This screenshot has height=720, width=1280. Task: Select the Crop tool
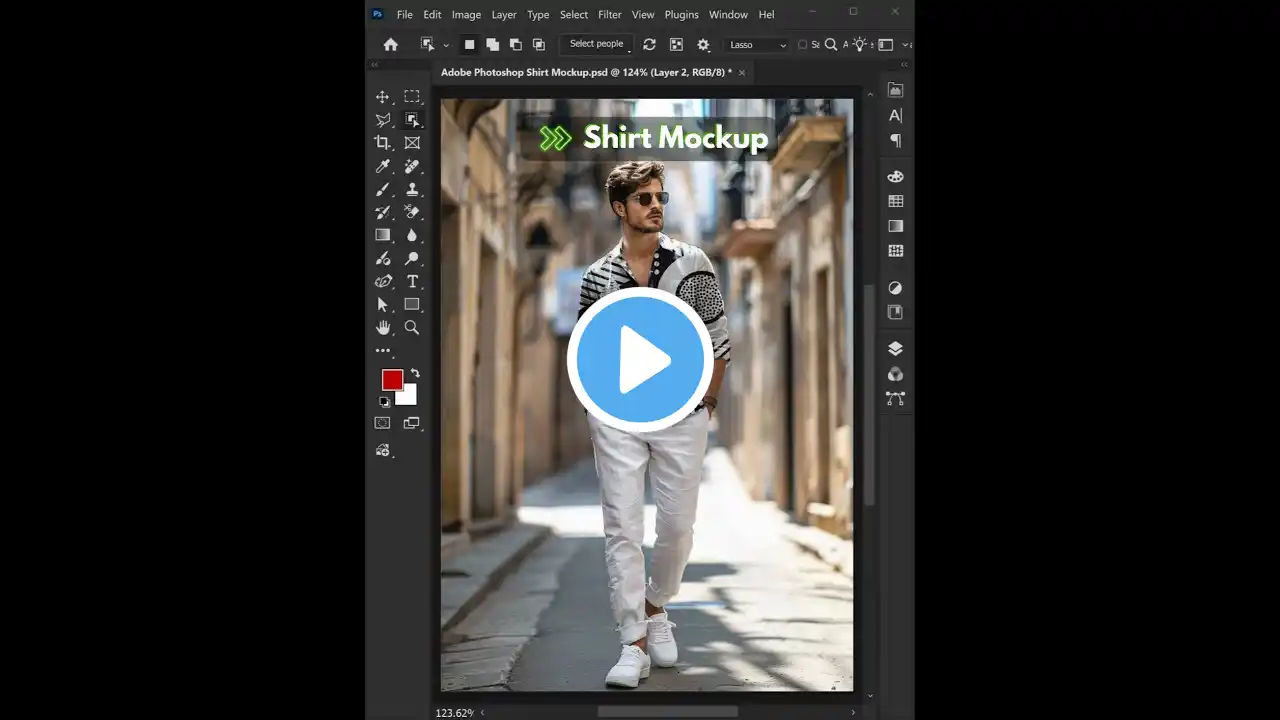382,143
